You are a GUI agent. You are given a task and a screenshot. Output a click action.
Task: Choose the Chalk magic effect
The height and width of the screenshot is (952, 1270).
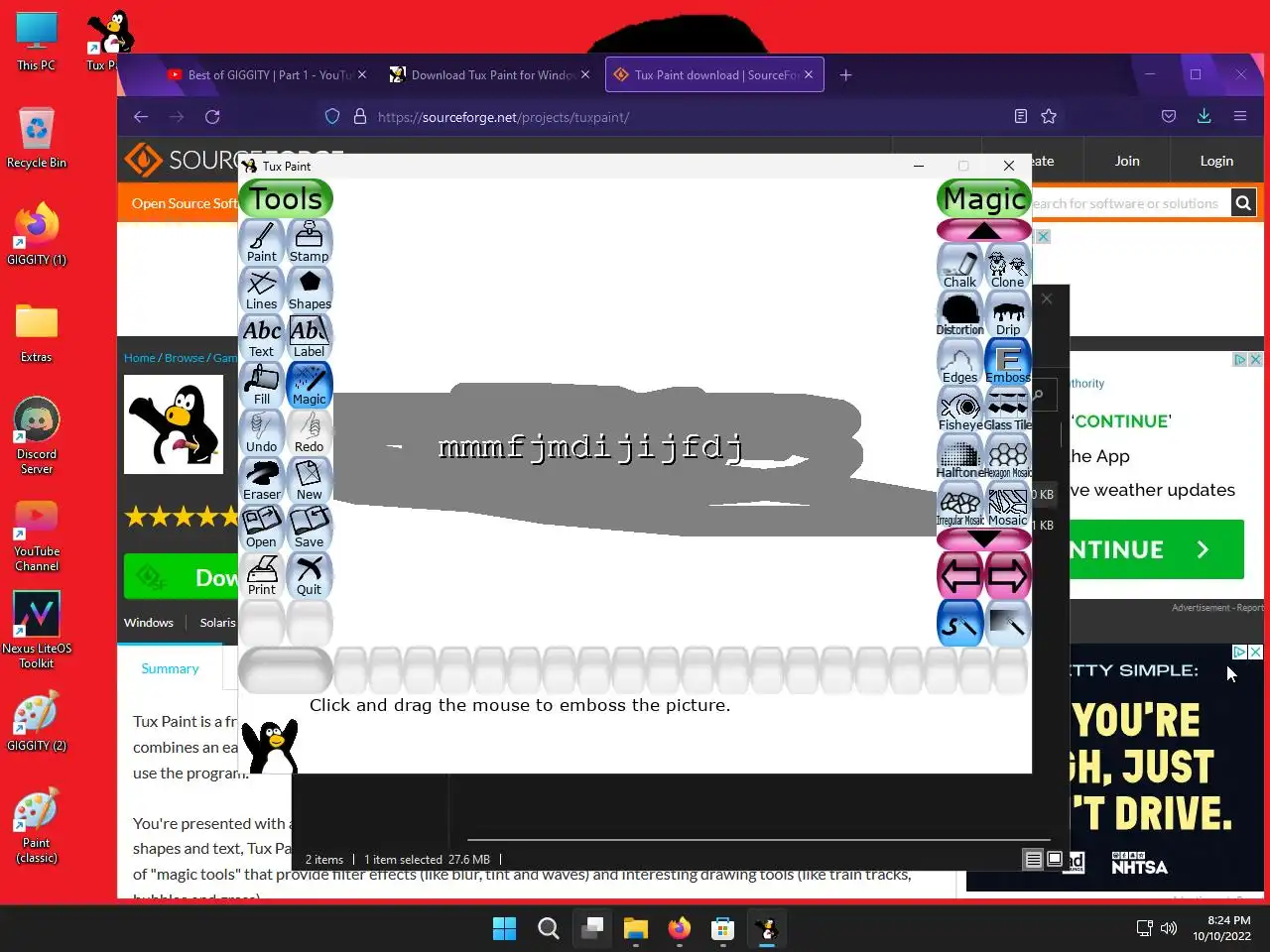click(960, 268)
